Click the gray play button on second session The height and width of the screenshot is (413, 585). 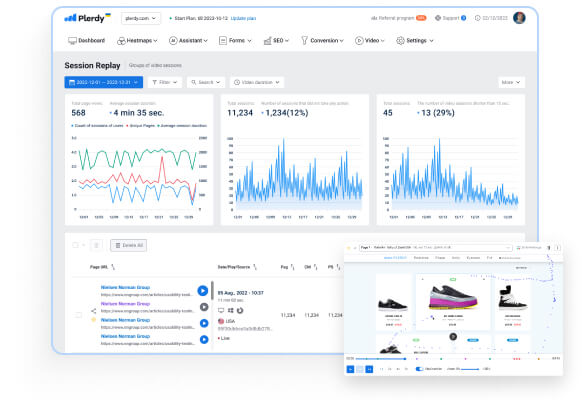204,307
